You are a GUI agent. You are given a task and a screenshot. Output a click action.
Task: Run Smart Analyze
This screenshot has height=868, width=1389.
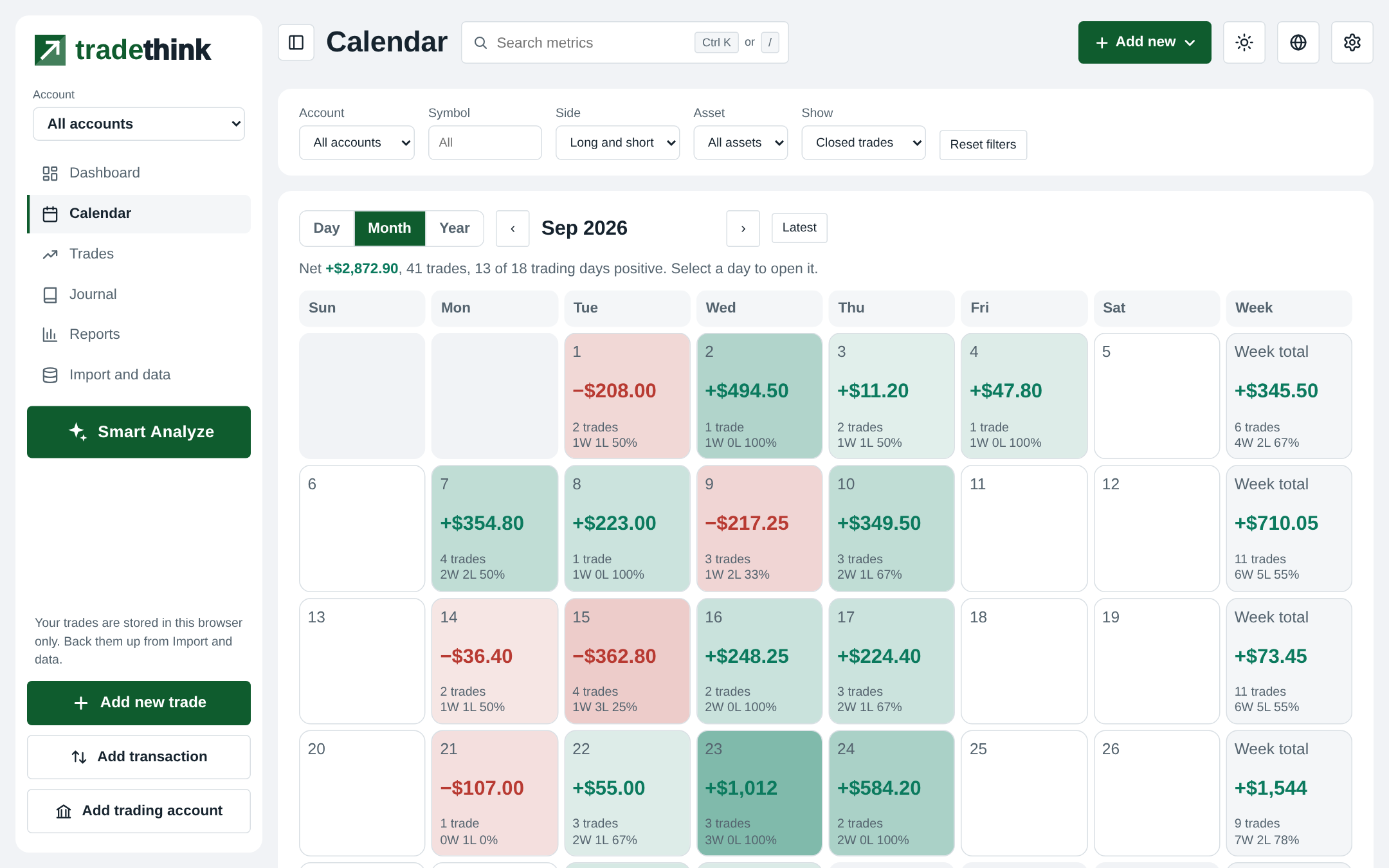pyautogui.click(x=139, y=432)
